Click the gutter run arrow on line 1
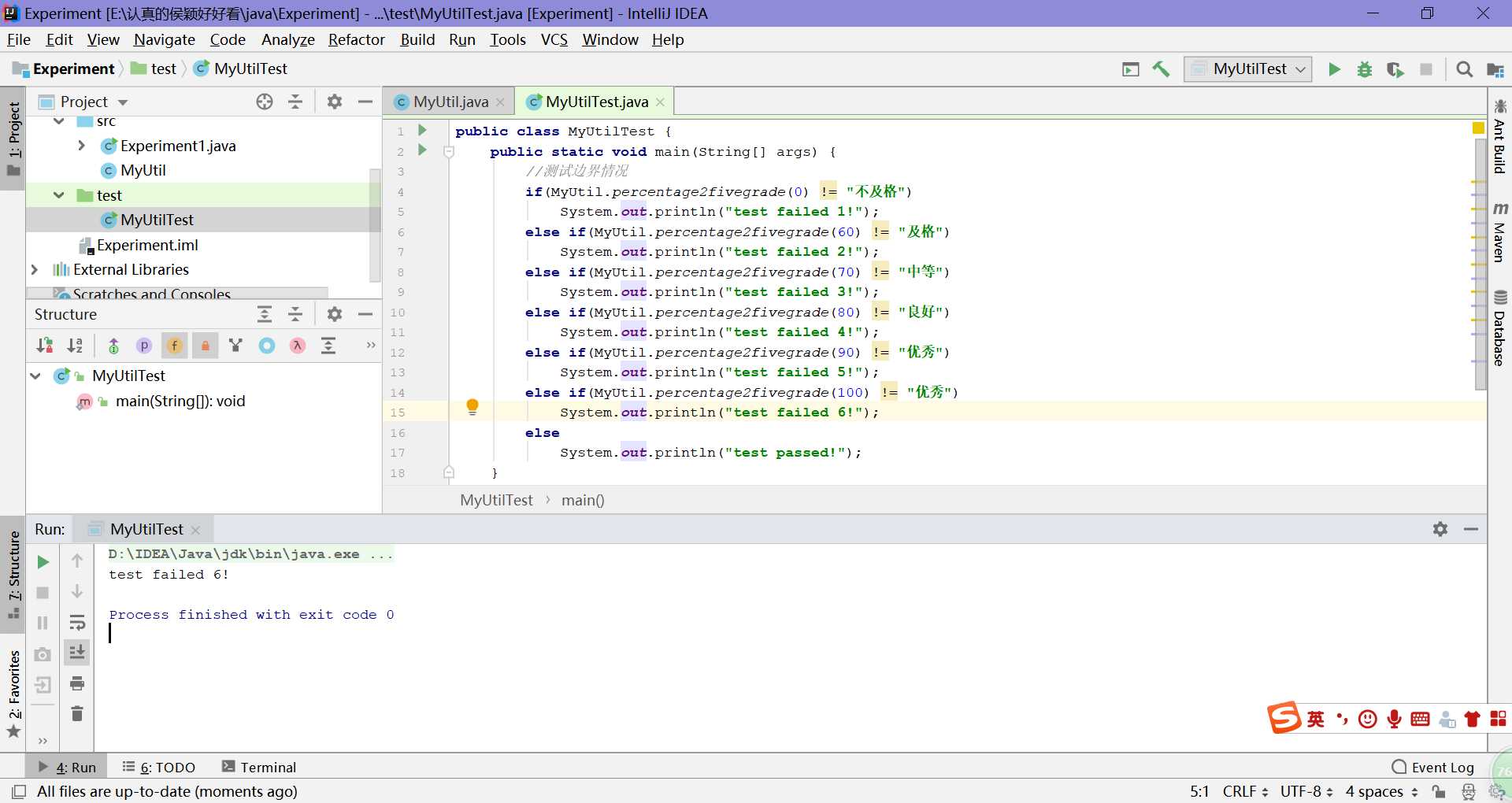This screenshot has height=803, width=1512. [422, 130]
